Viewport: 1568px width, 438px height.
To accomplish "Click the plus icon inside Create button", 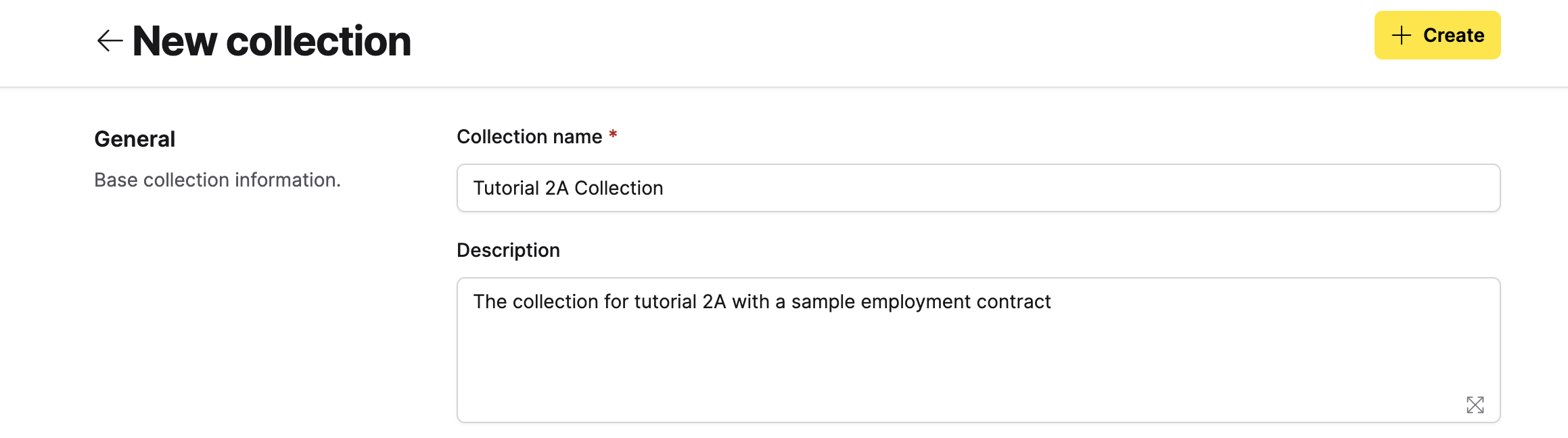I will pyautogui.click(x=1401, y=35).
